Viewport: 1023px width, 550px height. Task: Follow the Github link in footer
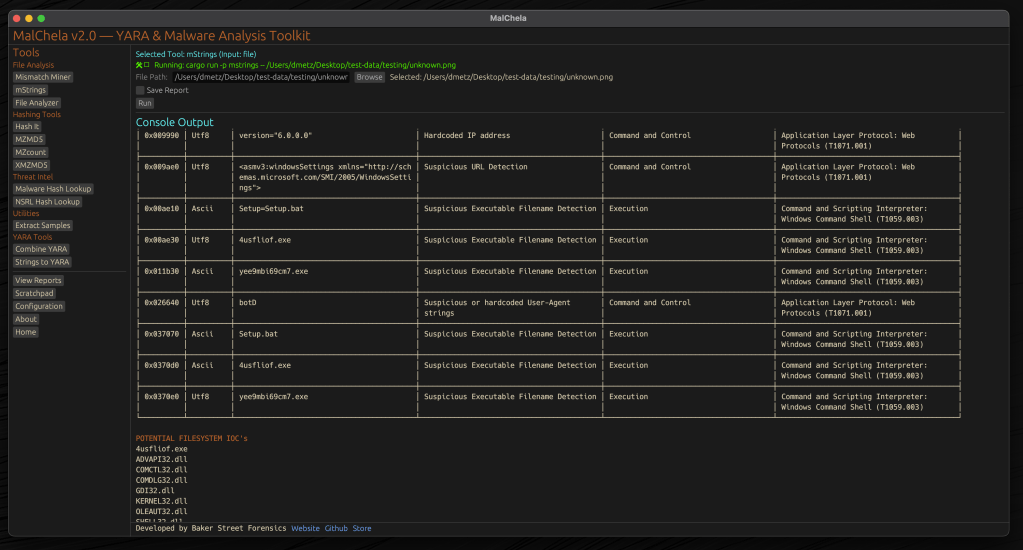(x=336, y=529)
